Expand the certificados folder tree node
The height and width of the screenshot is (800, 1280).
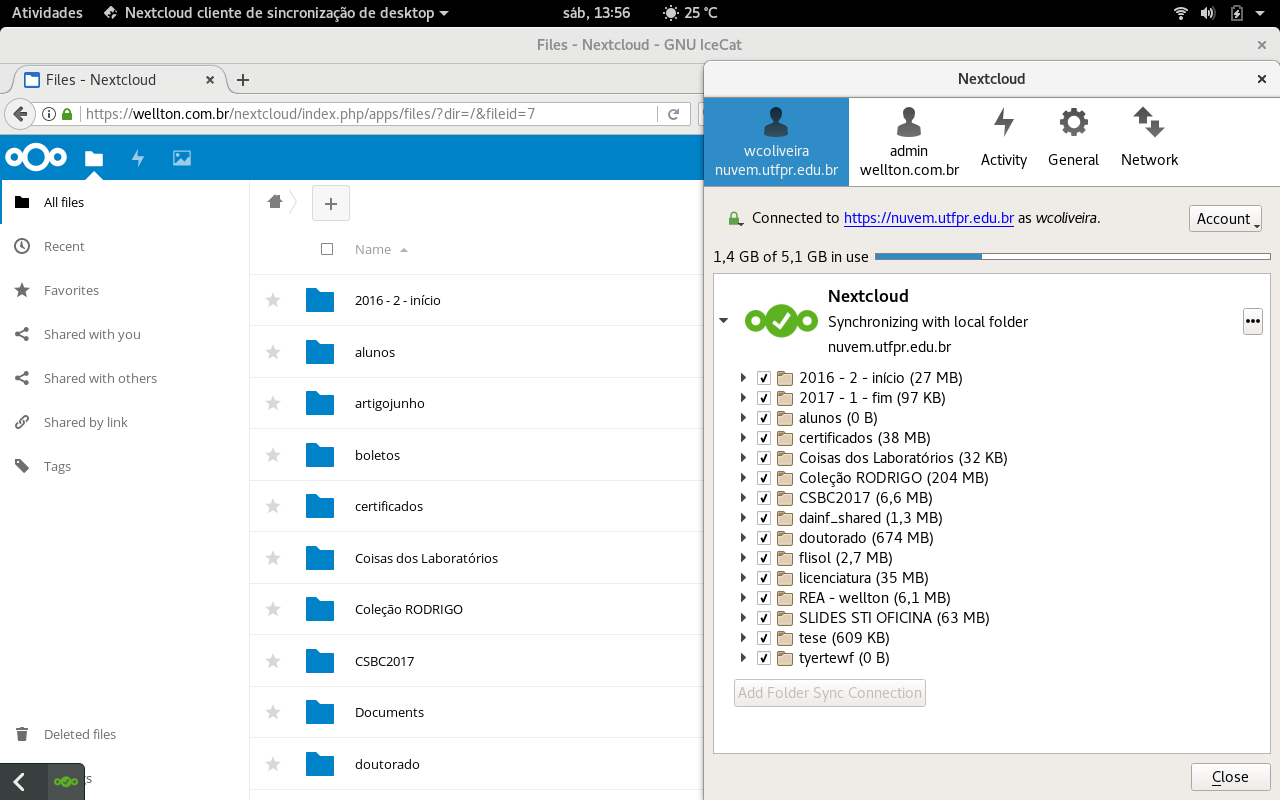point(743,438)
